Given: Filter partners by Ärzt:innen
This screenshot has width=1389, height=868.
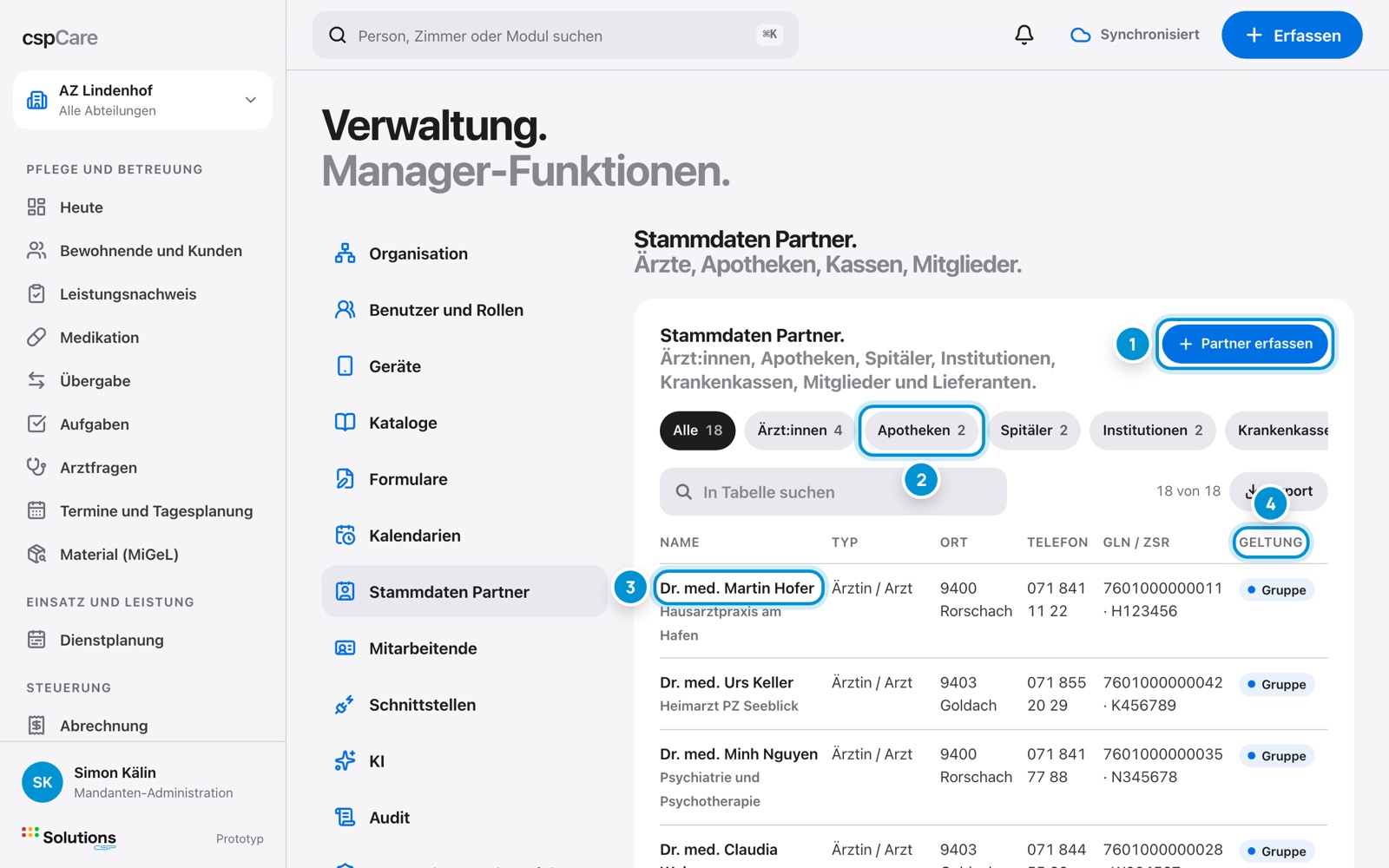Looking at the screenshot, I should pyautogui.click(x=800, y=431).
